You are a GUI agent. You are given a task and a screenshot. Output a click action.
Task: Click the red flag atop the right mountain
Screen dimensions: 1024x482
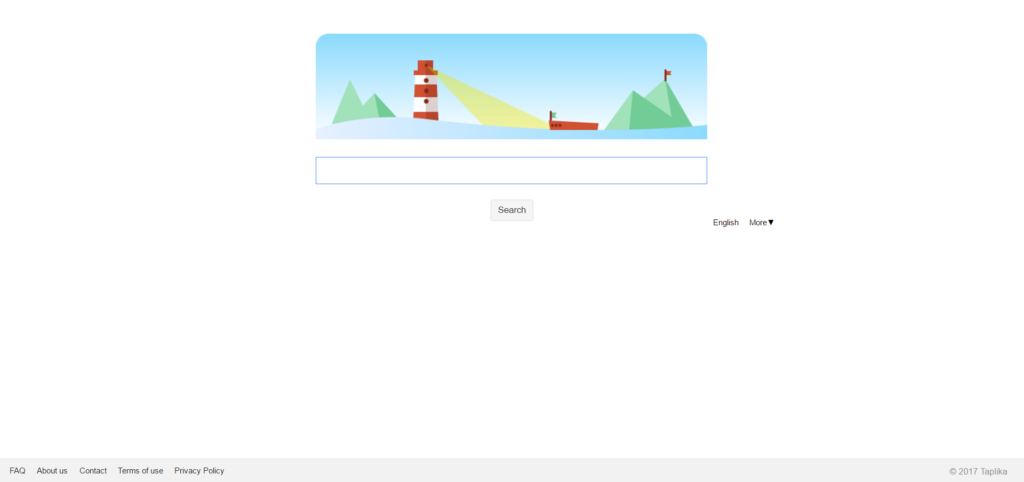point(667,74)
